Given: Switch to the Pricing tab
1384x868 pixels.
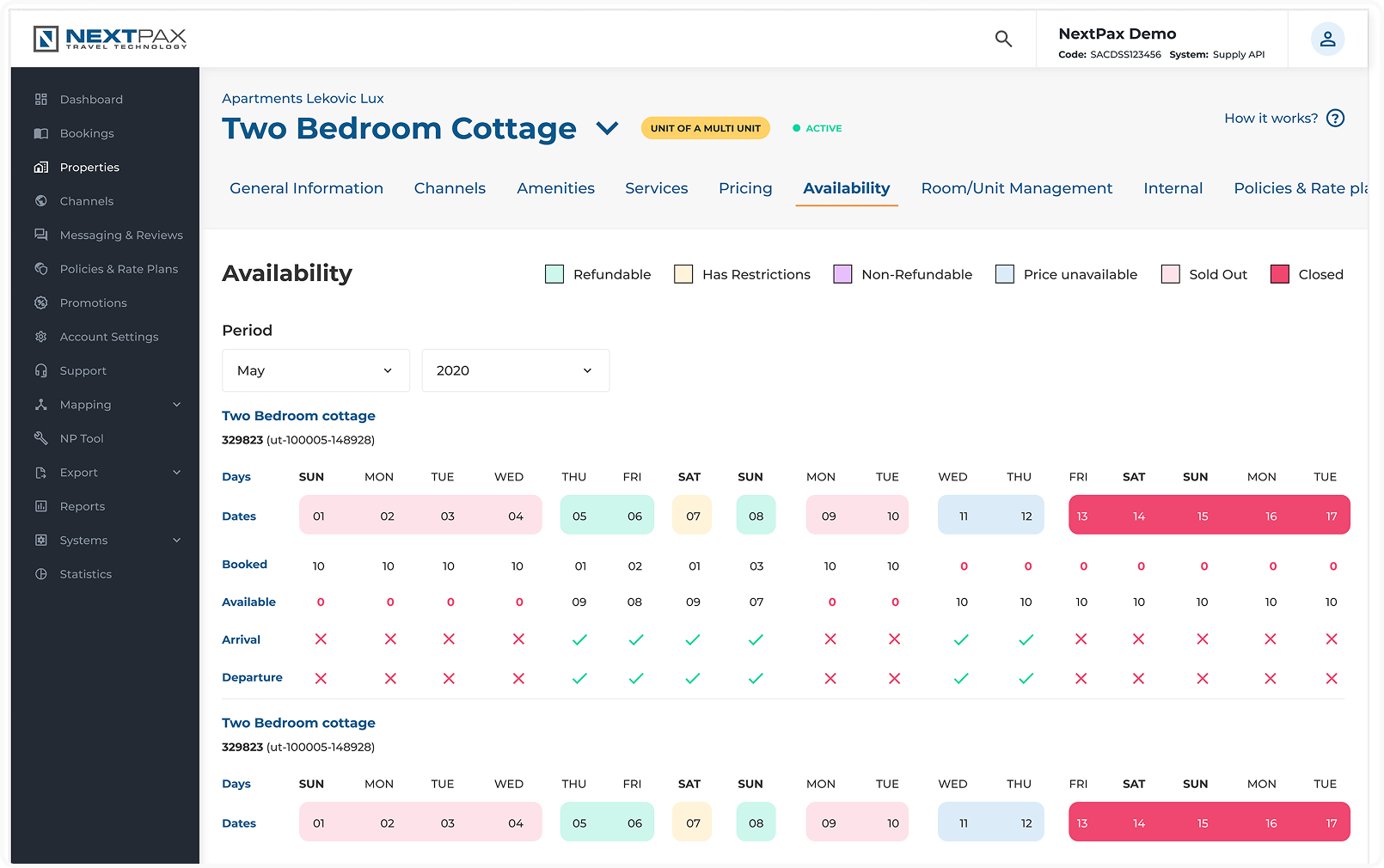Looking at the screenshot, I should [x=744, y=188].
